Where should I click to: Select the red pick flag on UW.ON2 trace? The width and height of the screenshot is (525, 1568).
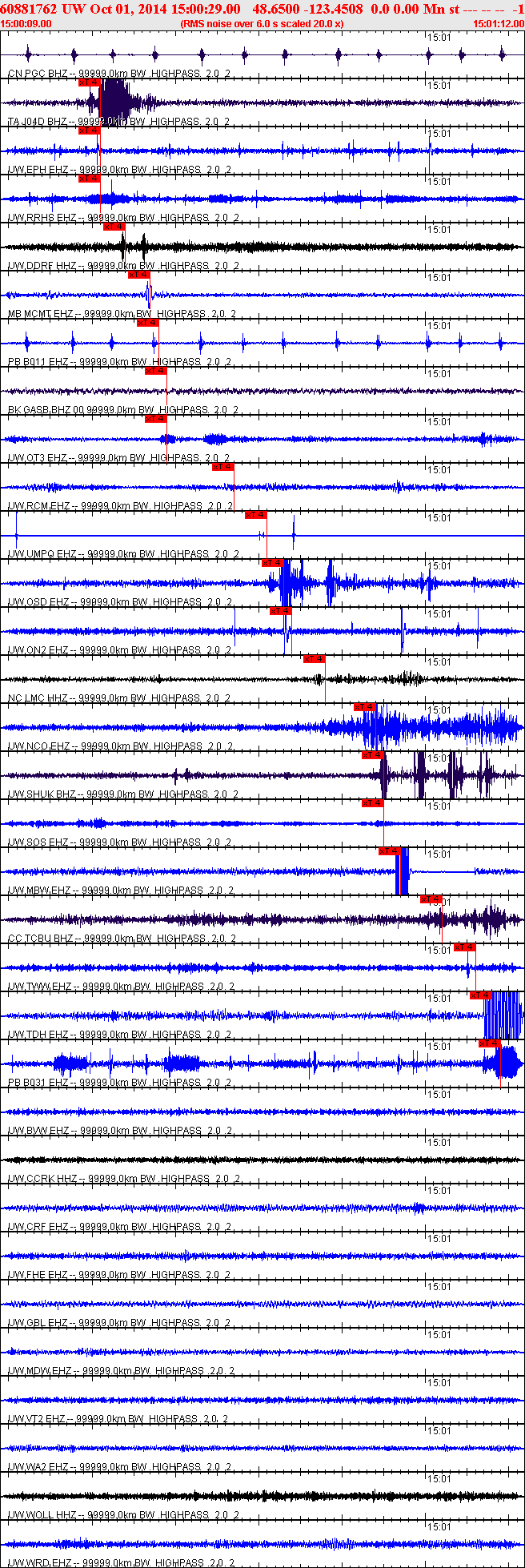click(x=280, y=610)
